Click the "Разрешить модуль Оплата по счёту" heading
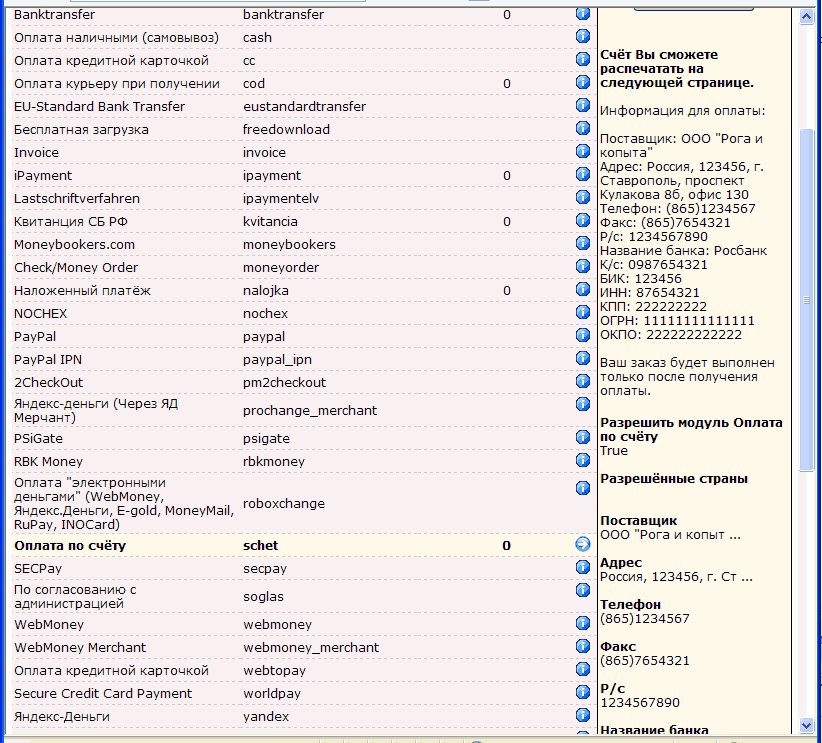The image size is (822, 743). coord(691,429)
